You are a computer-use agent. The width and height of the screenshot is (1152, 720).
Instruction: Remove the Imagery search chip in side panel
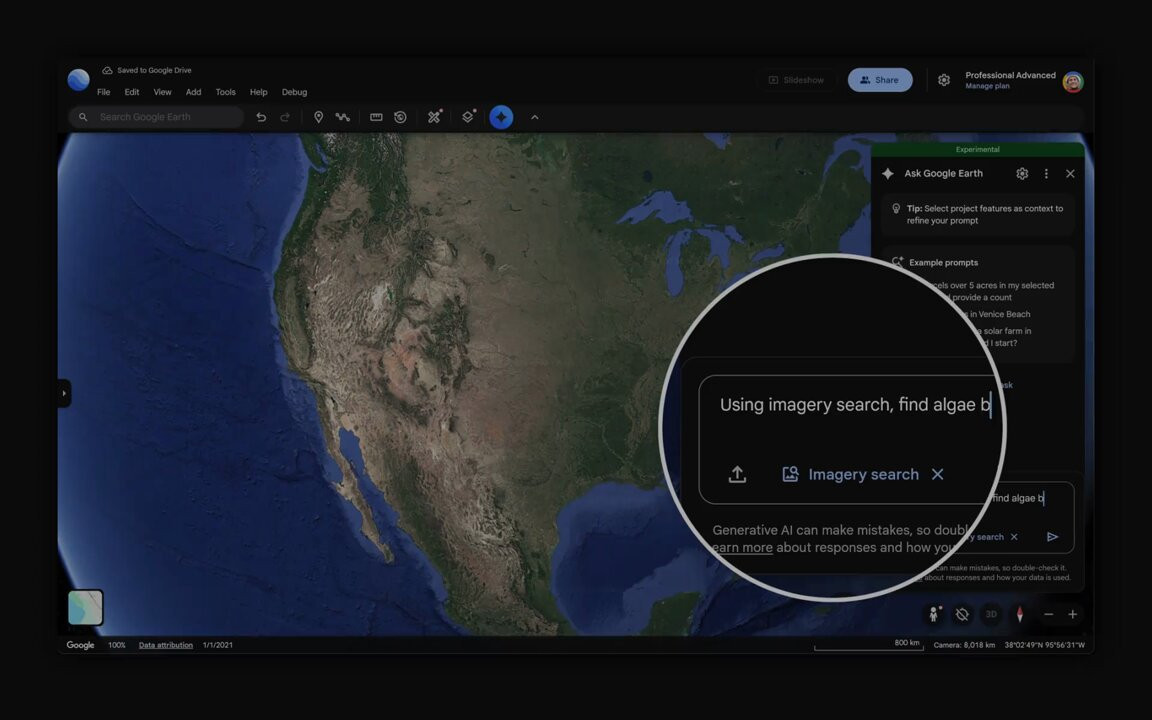1014,537
